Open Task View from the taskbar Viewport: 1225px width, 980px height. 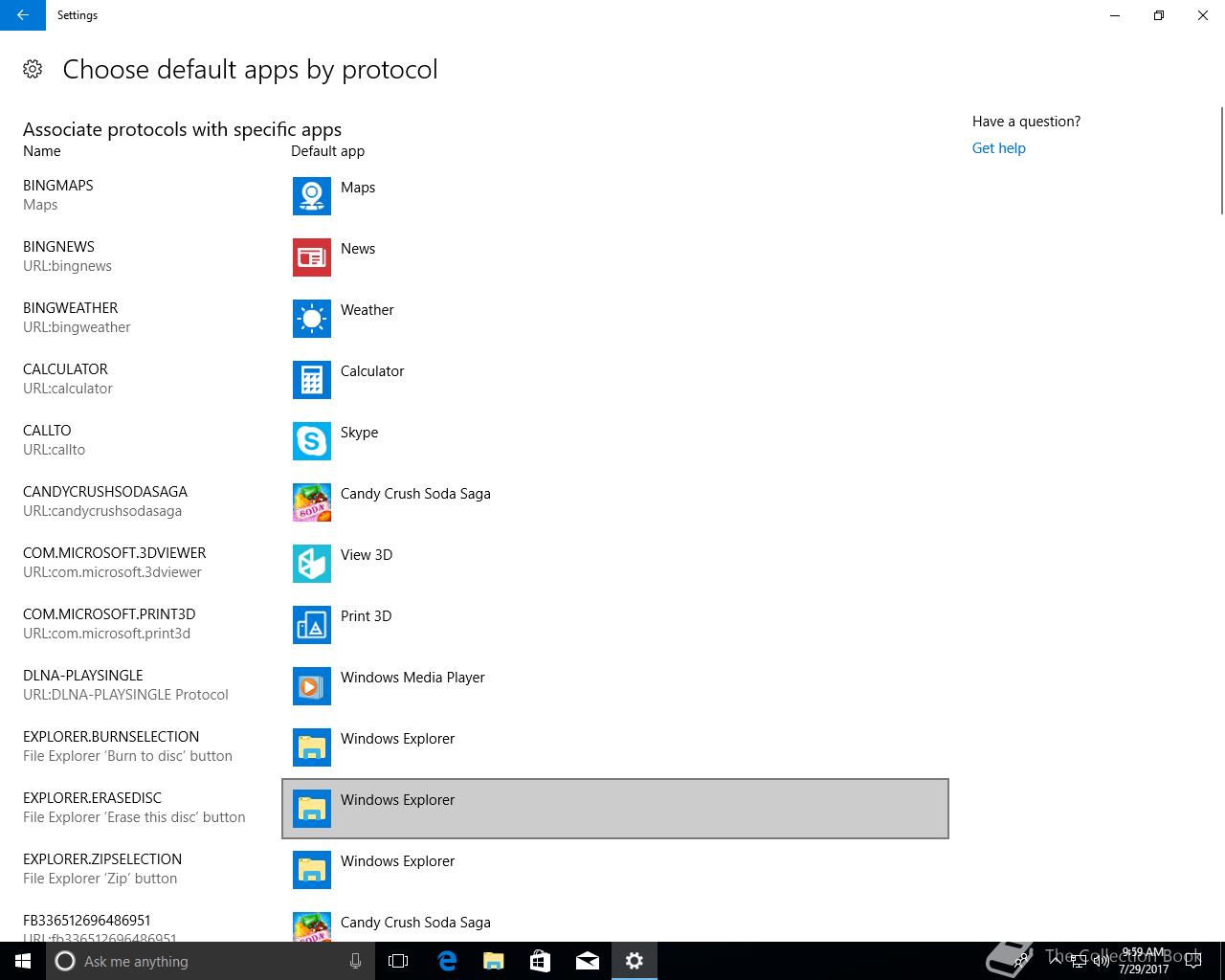point(398,961)
